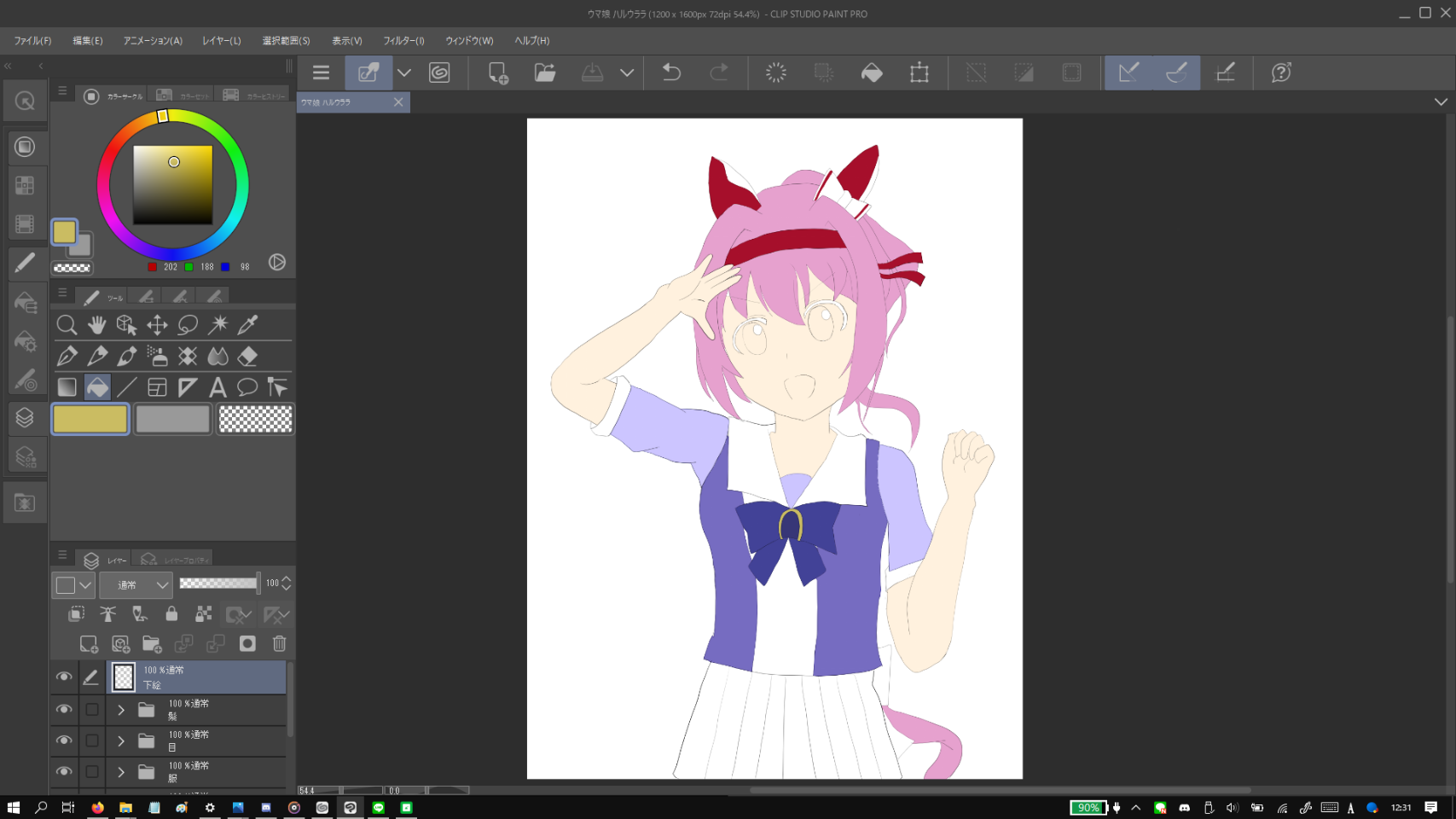
Task: Tick the checkbox beside the 目 folder
Action: click(92, 741)
